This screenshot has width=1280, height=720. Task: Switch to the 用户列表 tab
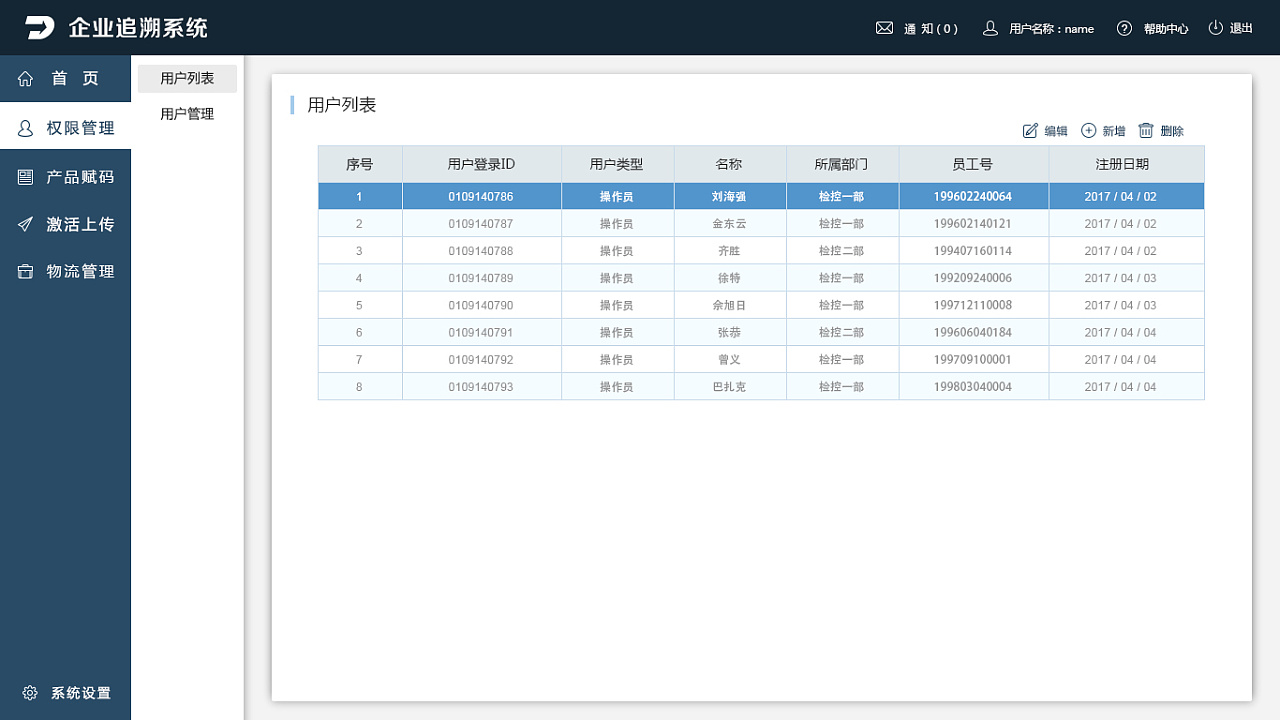[186, 78]
